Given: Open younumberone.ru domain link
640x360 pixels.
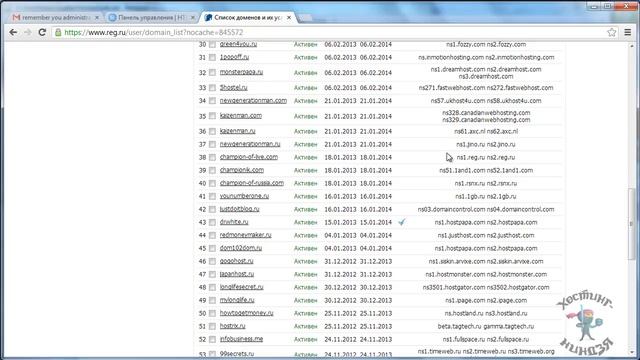Looking at the screenshot, I should click(244, 196).
